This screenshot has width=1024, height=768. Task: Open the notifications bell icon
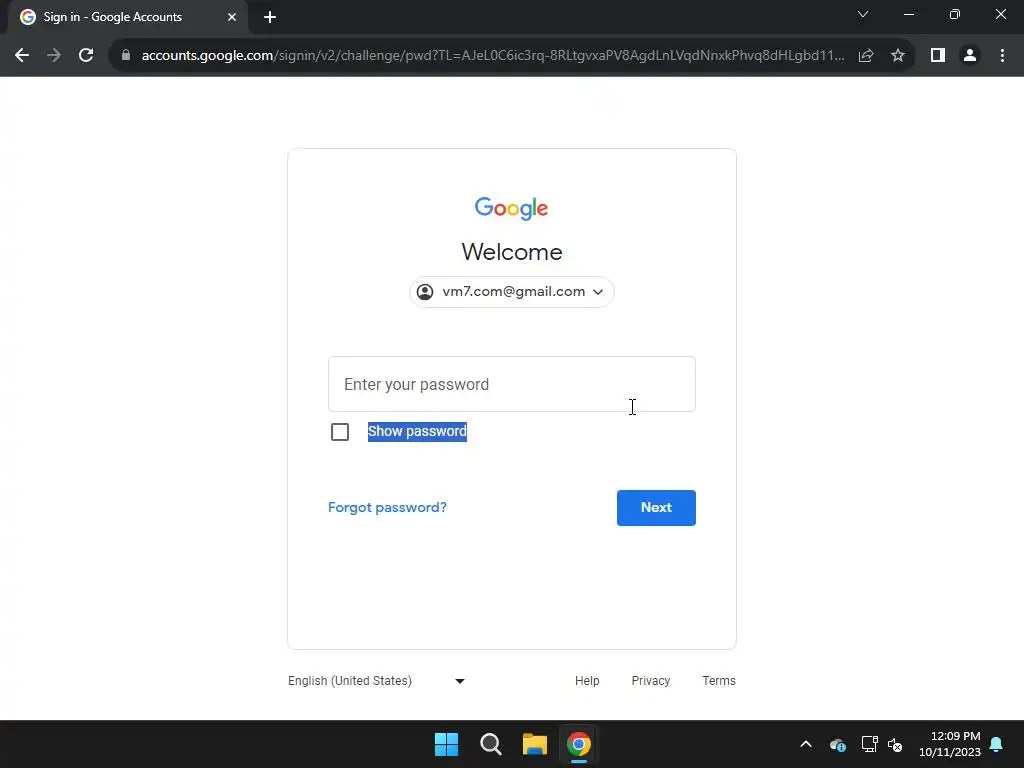997,744
